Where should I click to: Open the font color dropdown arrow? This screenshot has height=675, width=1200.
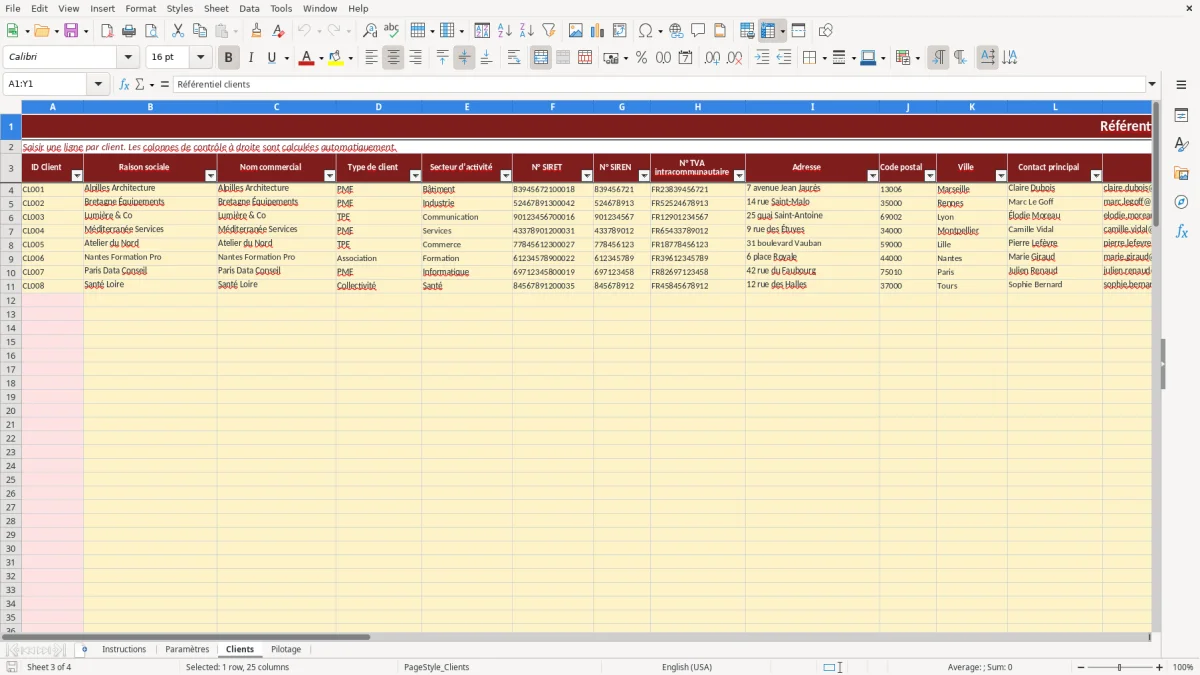tap(320, 58)
